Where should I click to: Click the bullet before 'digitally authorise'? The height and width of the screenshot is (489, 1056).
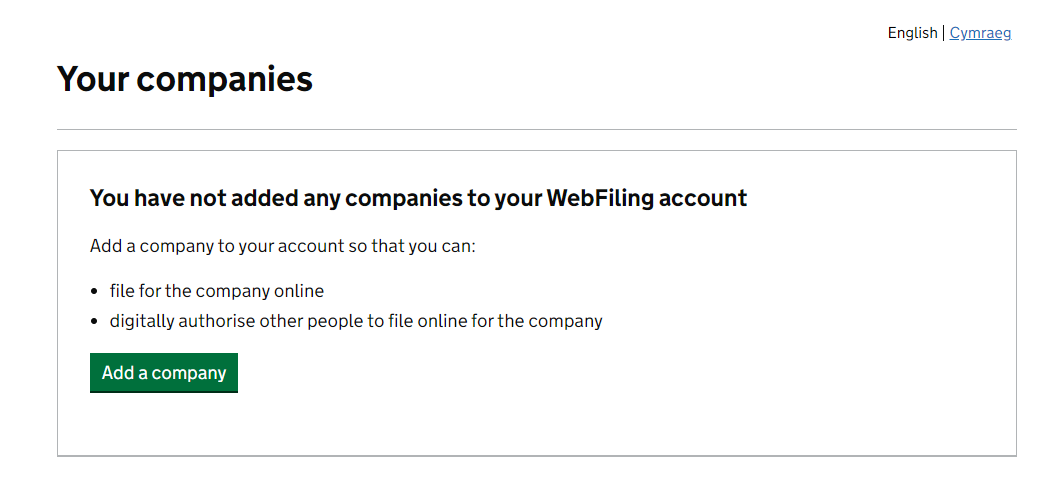tap(95, 322)
